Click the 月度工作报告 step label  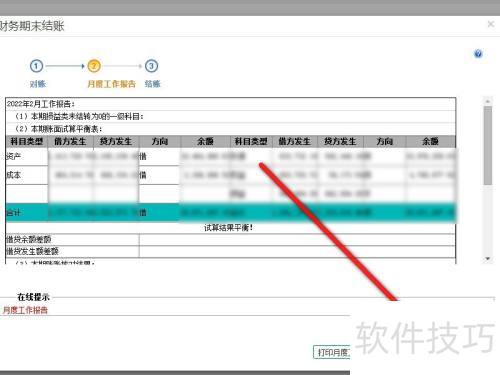point(111,84)
